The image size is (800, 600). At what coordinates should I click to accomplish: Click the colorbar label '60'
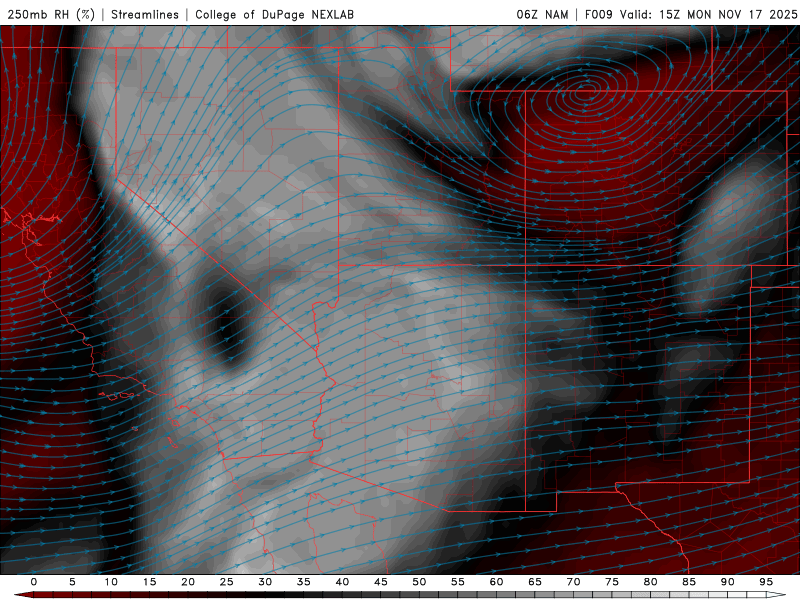tap(496, 582)
